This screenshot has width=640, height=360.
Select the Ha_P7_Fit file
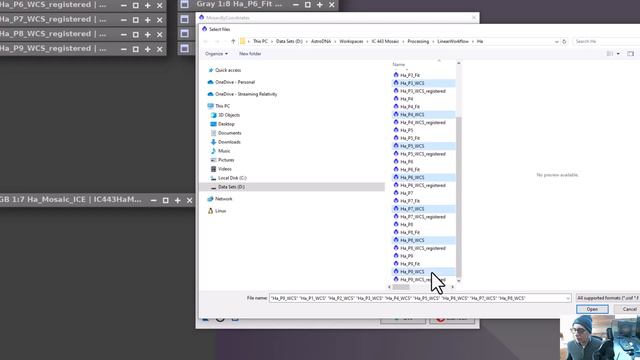(410, 201)
